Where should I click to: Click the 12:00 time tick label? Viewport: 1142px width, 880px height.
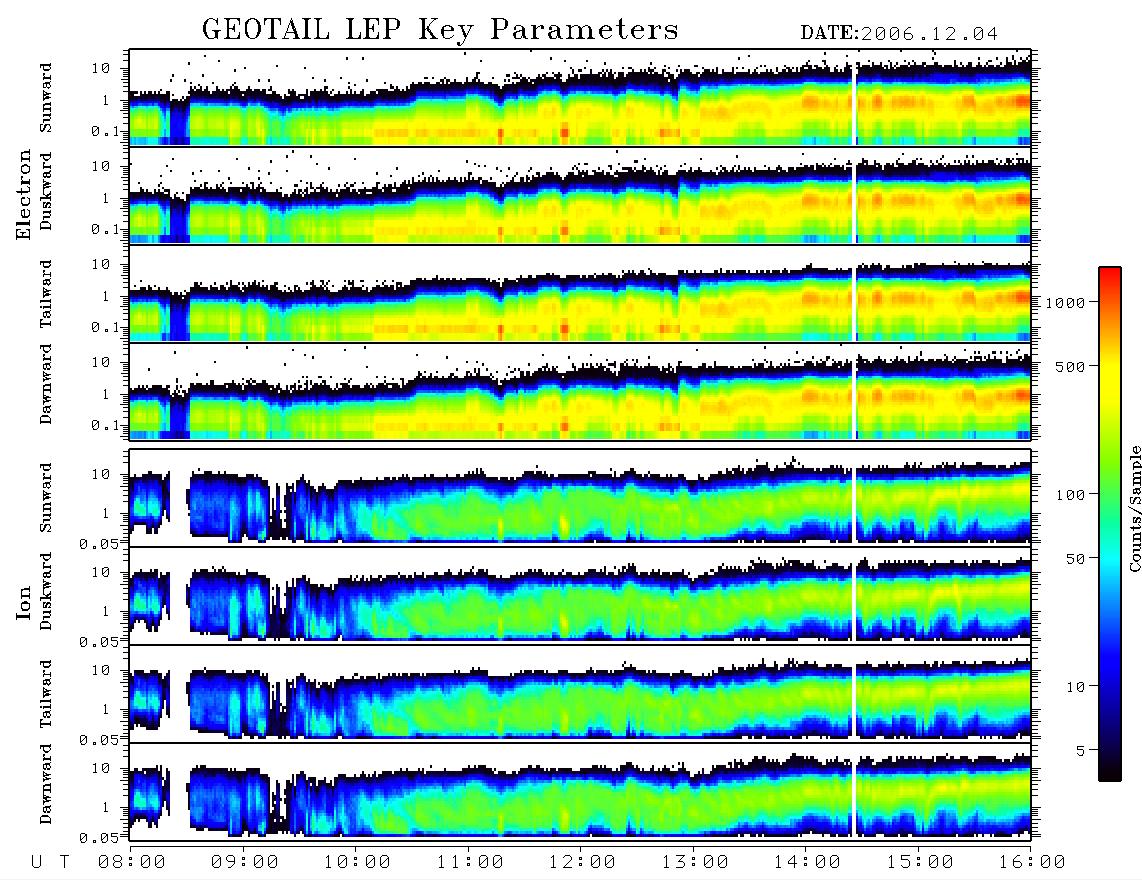[x=582, y=863]
